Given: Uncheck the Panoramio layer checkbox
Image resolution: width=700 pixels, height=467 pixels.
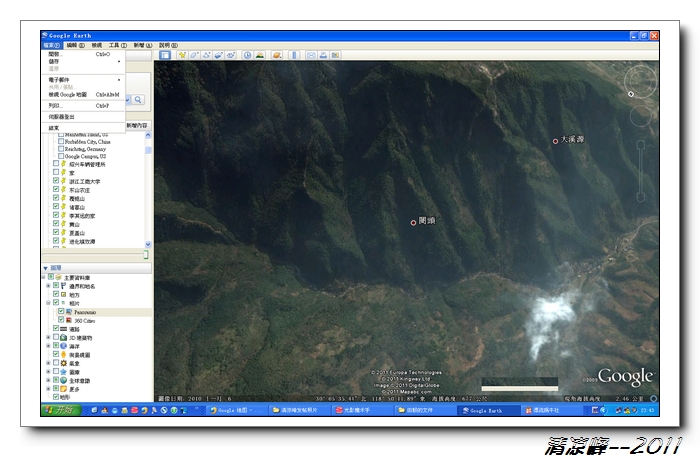Looking at the screenshot, I should [61, 312].
